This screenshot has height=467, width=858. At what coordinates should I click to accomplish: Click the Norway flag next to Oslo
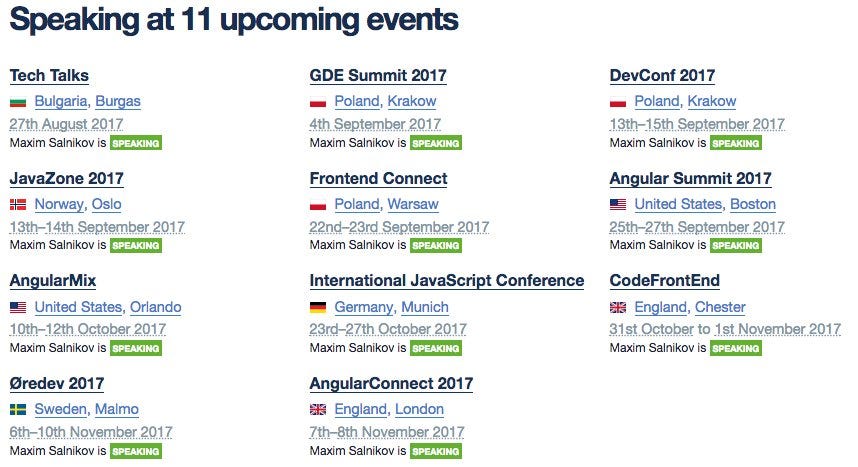18,205
